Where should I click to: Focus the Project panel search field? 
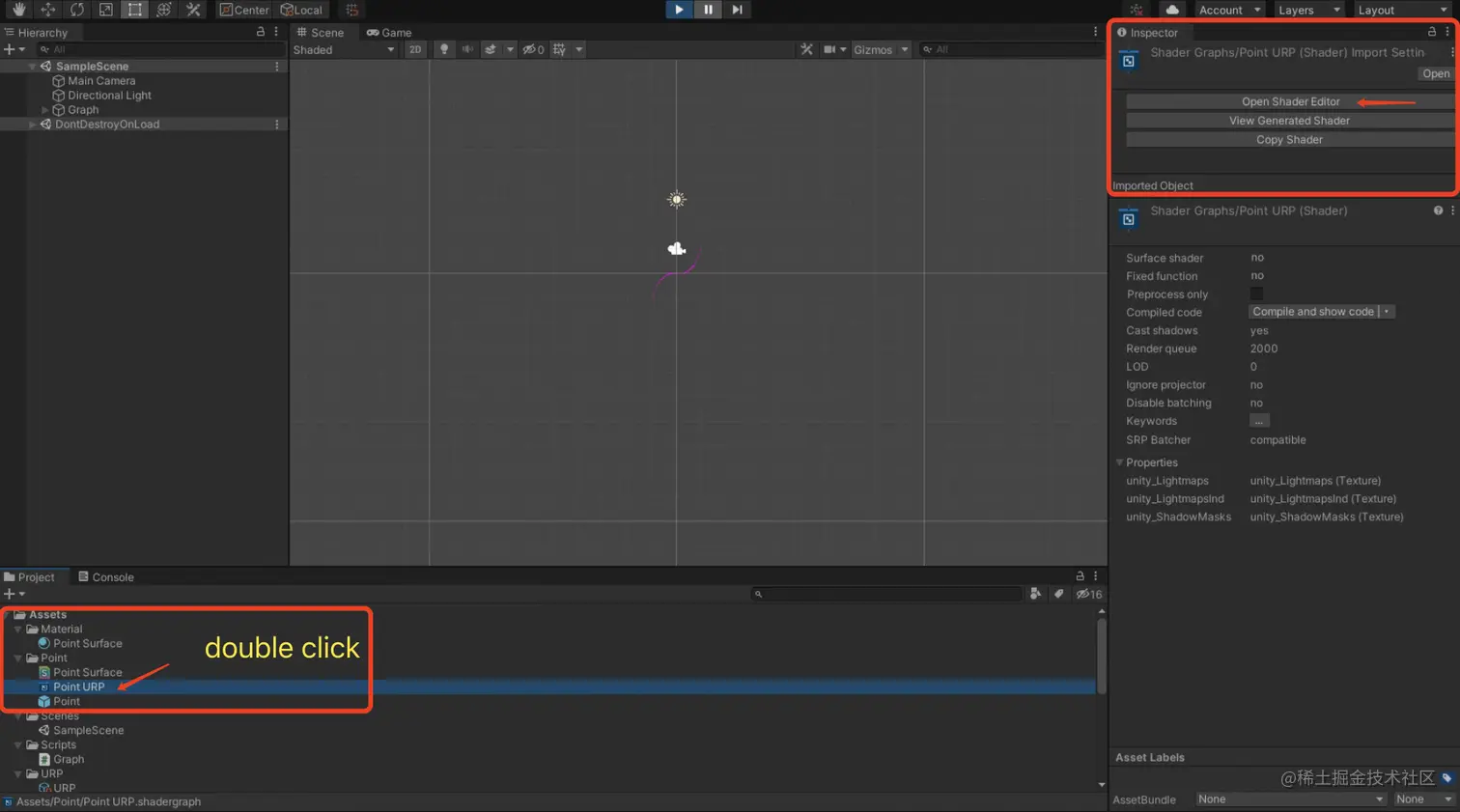click(x=886, y=594)
